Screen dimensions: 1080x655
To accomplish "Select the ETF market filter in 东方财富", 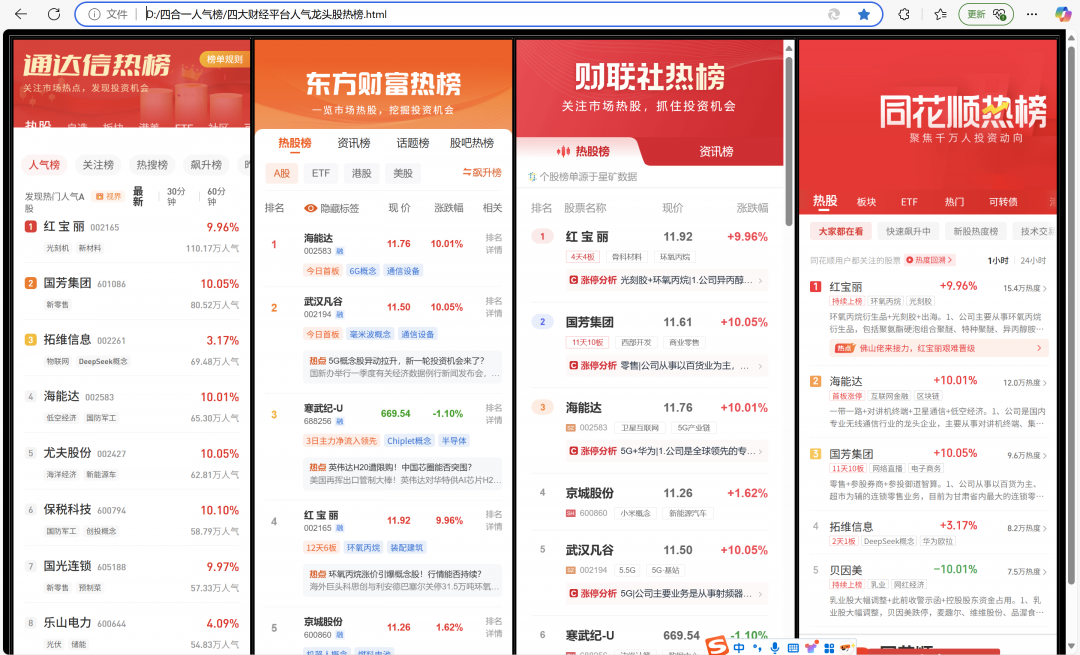I will click(321, 173).
